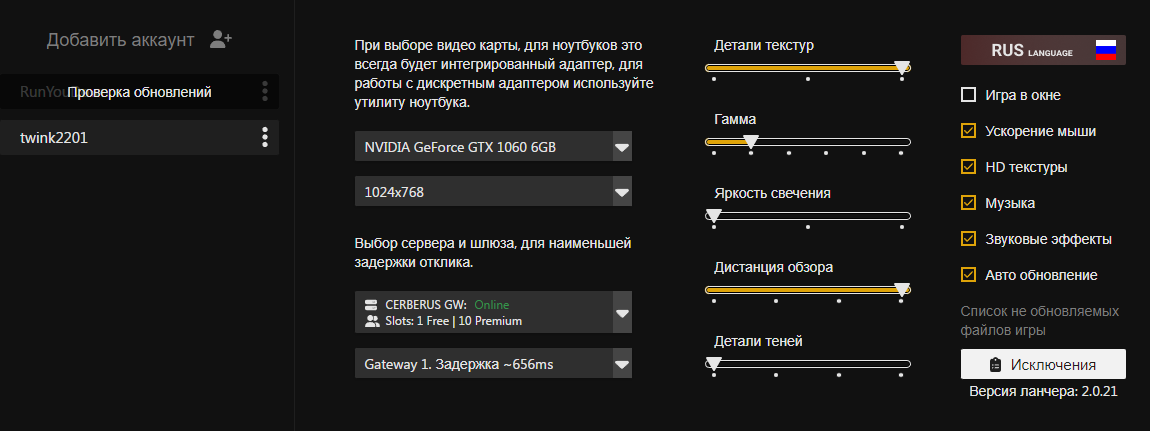Select the twink2201 account entry
This screenshot has width=1150, height=431.
[139, 137]
